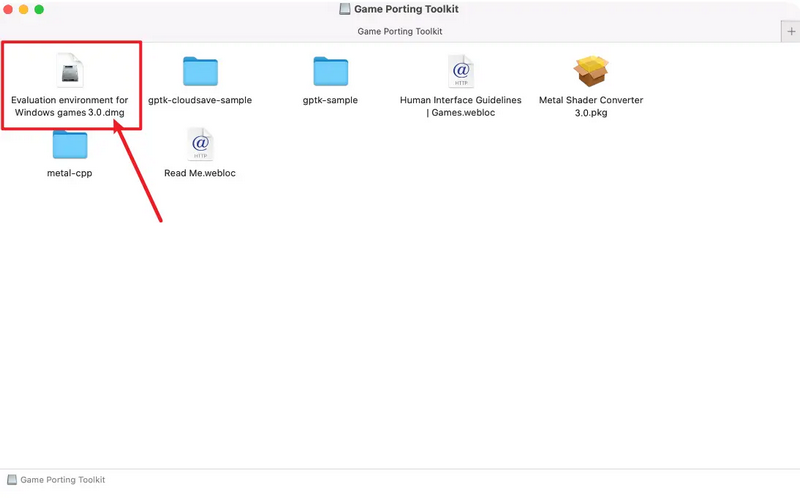Viewport: 800px width, 498px height.
Task: Click the 'Read Me.webloc' file name
Action: [200, 173]
